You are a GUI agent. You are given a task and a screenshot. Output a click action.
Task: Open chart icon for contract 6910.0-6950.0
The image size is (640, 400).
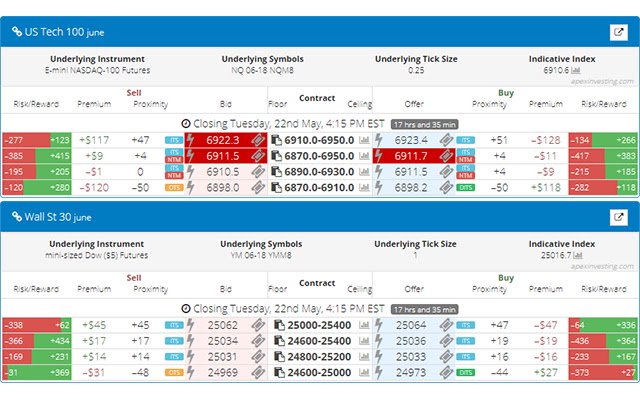click(364, 140)
